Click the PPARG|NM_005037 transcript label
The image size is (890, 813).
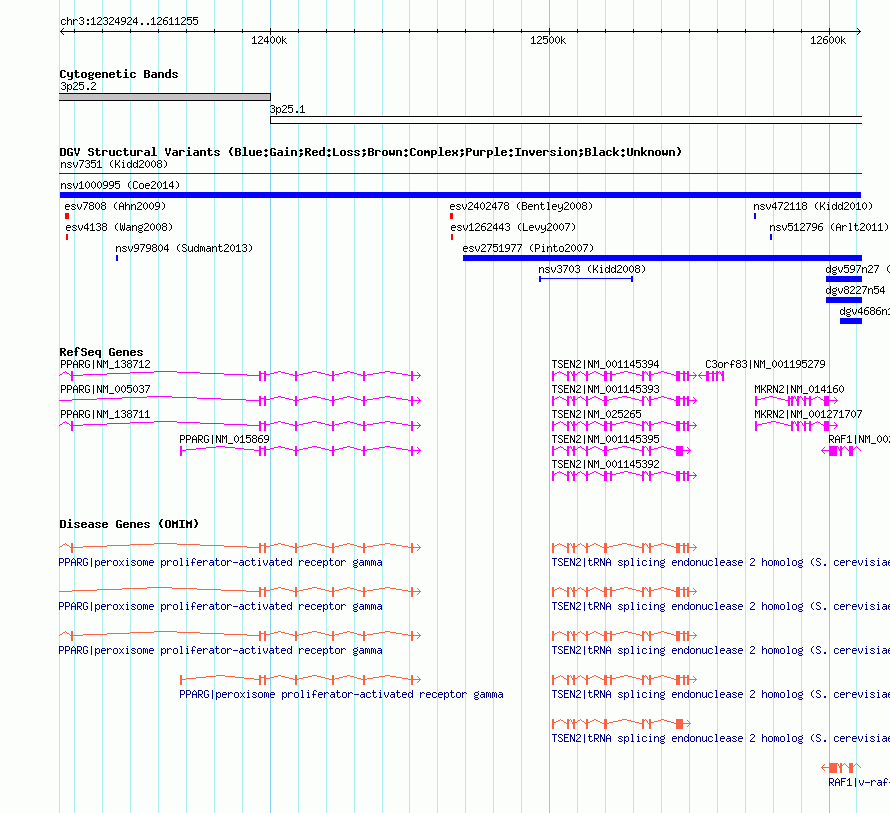pyautogui.click(x=106, y=389)
